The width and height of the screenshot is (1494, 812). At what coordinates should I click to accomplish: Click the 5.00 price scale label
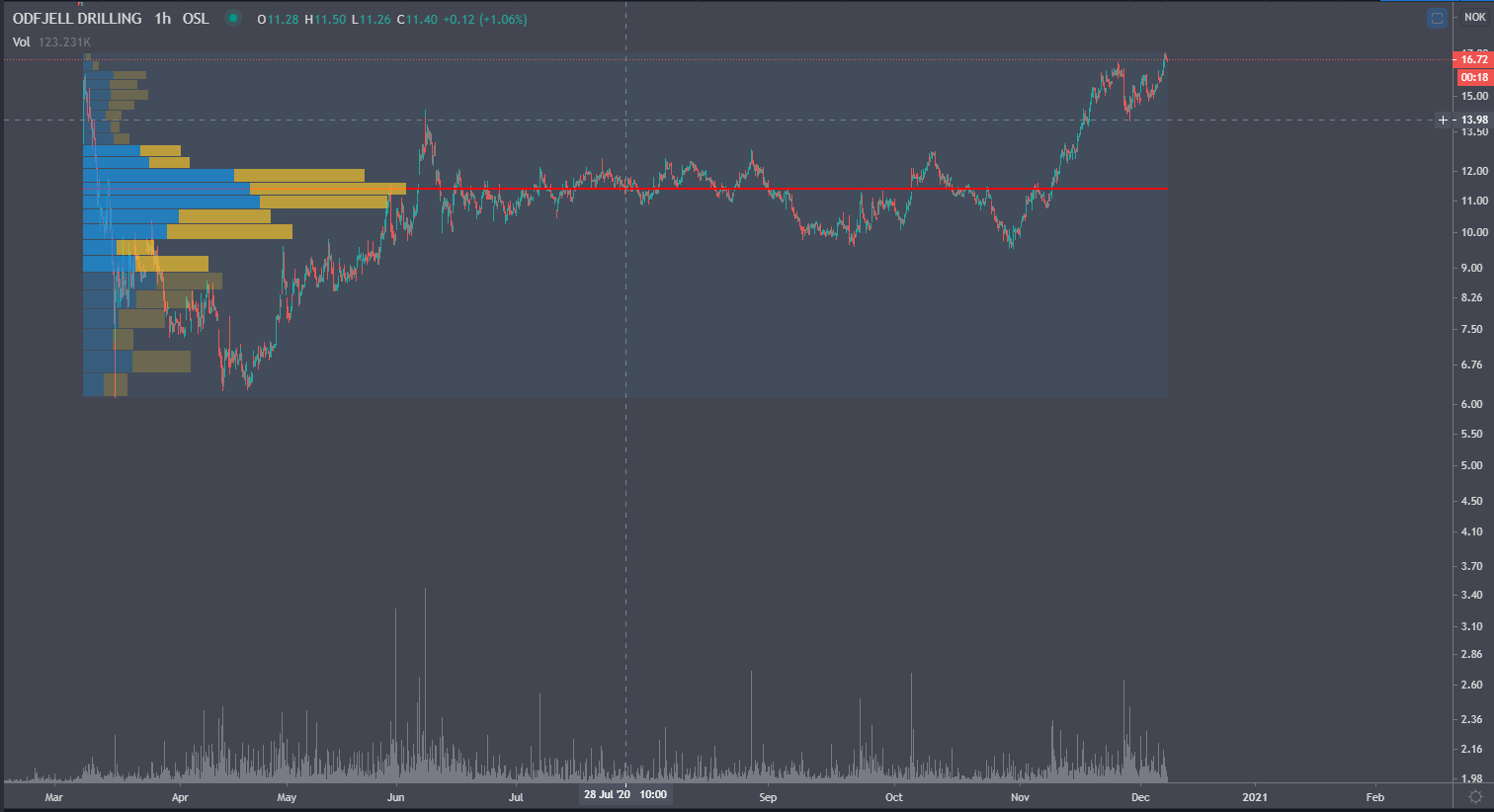click(1472, 465)
